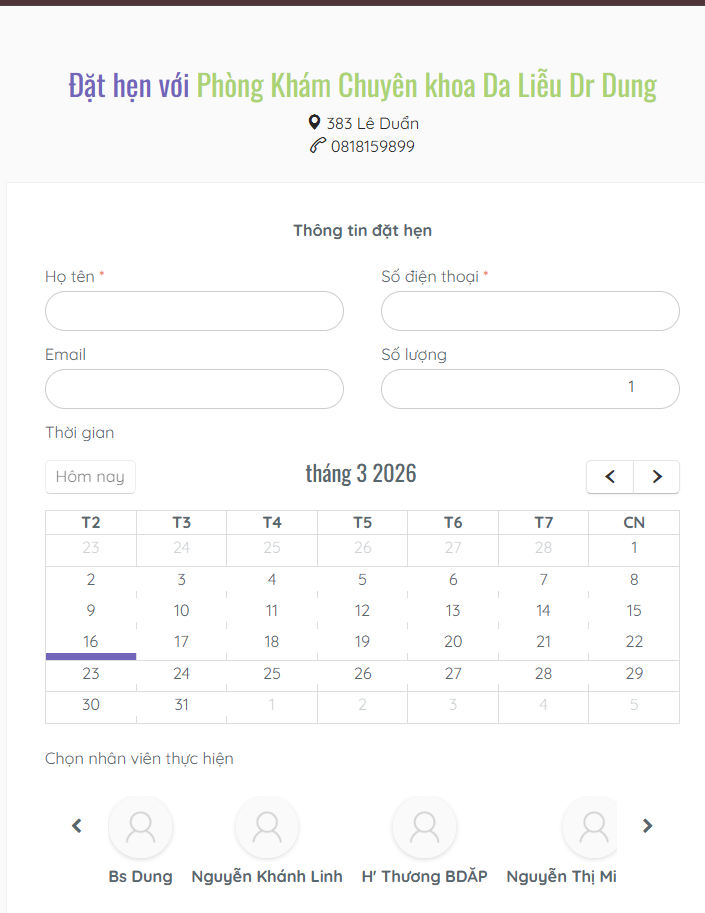
Task: Focus the Số điện thoại field
Action: pyautogui.click(x=530, y=311)
